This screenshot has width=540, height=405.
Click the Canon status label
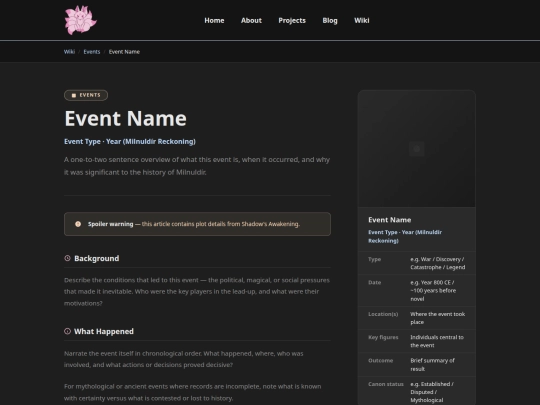coord(386,384)
